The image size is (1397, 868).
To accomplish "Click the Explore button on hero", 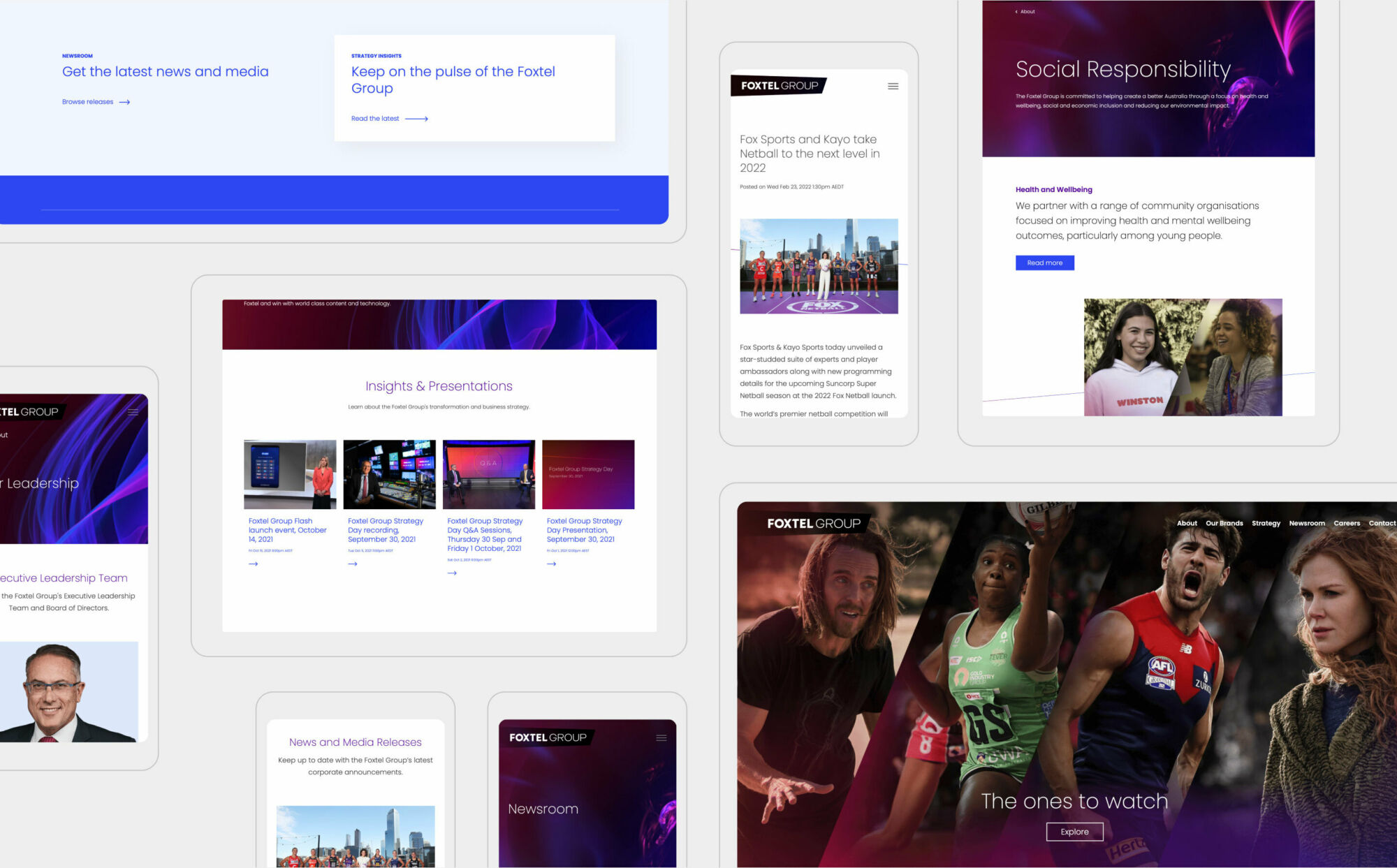I will (1074, 832).
